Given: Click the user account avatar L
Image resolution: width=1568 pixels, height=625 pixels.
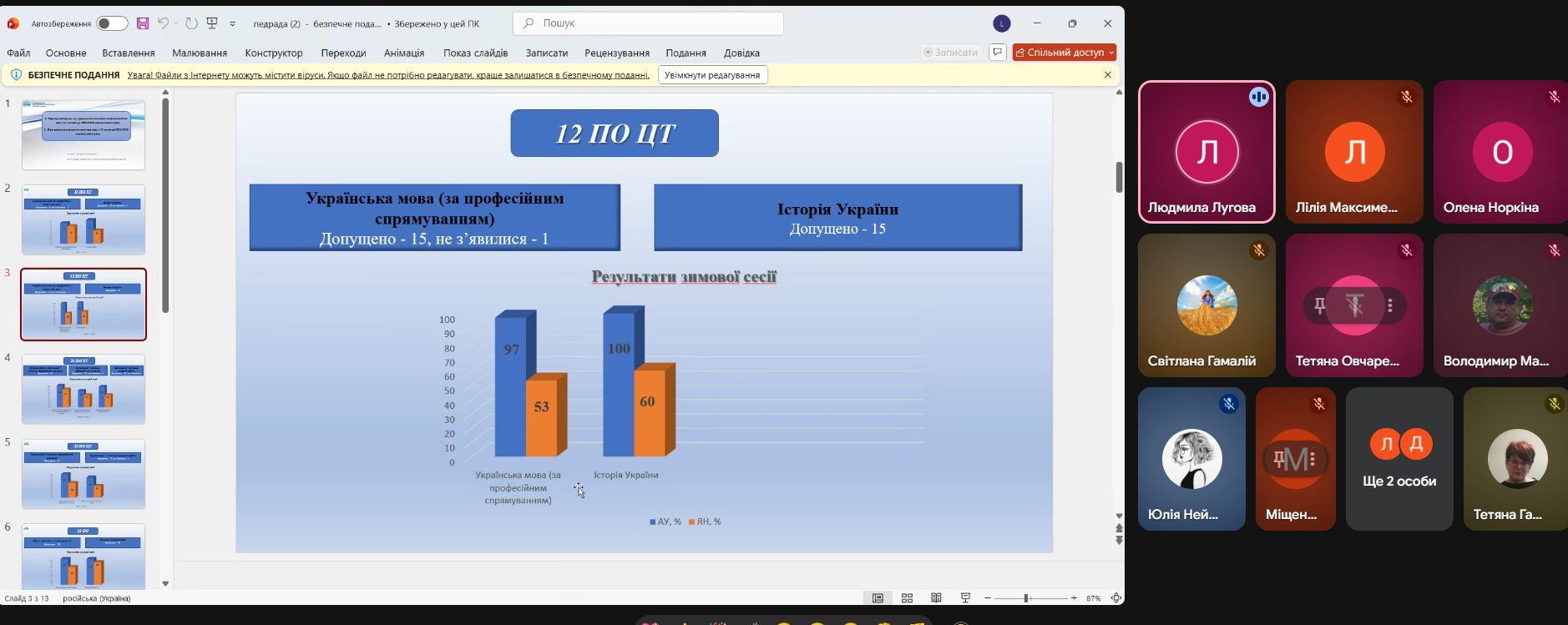Looking at the screenshot, I should tap(1002, 24).
